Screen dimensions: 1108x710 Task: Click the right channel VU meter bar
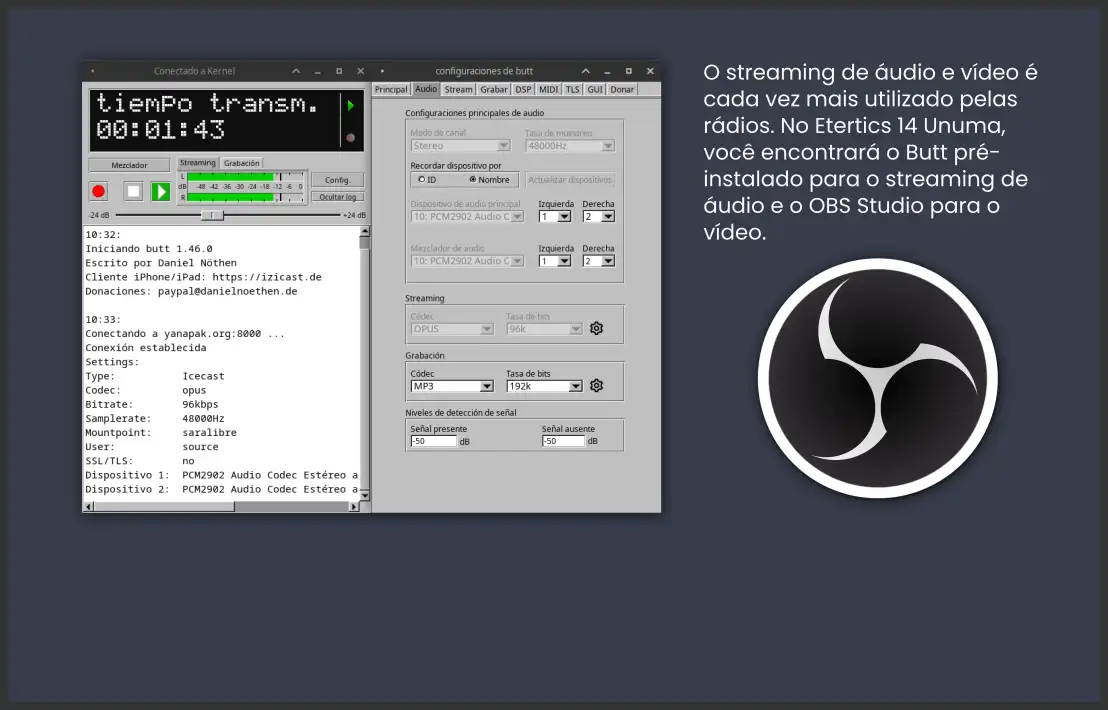tap(245, 198)
